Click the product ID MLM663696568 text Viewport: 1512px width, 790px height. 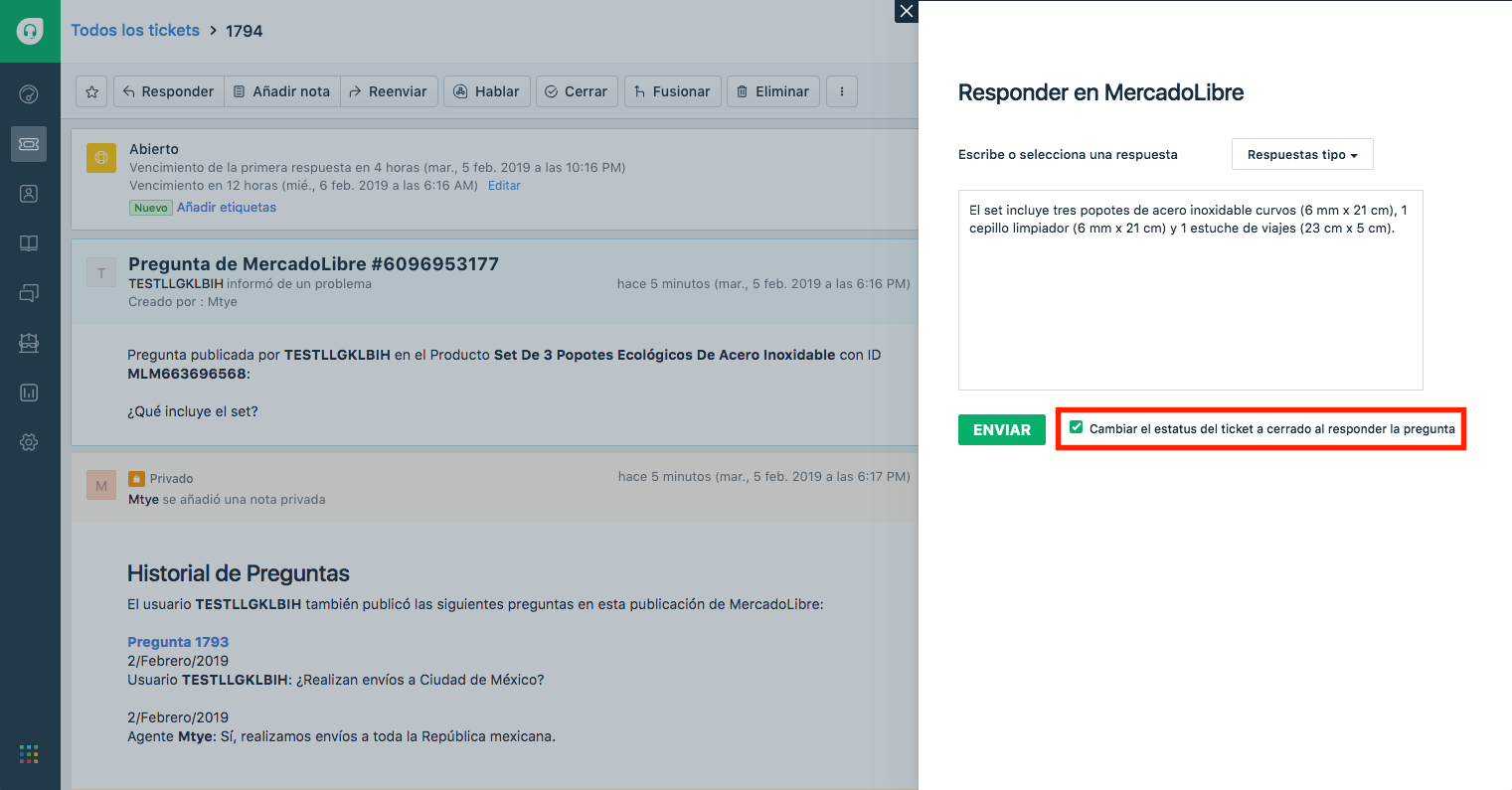(187, 374)
